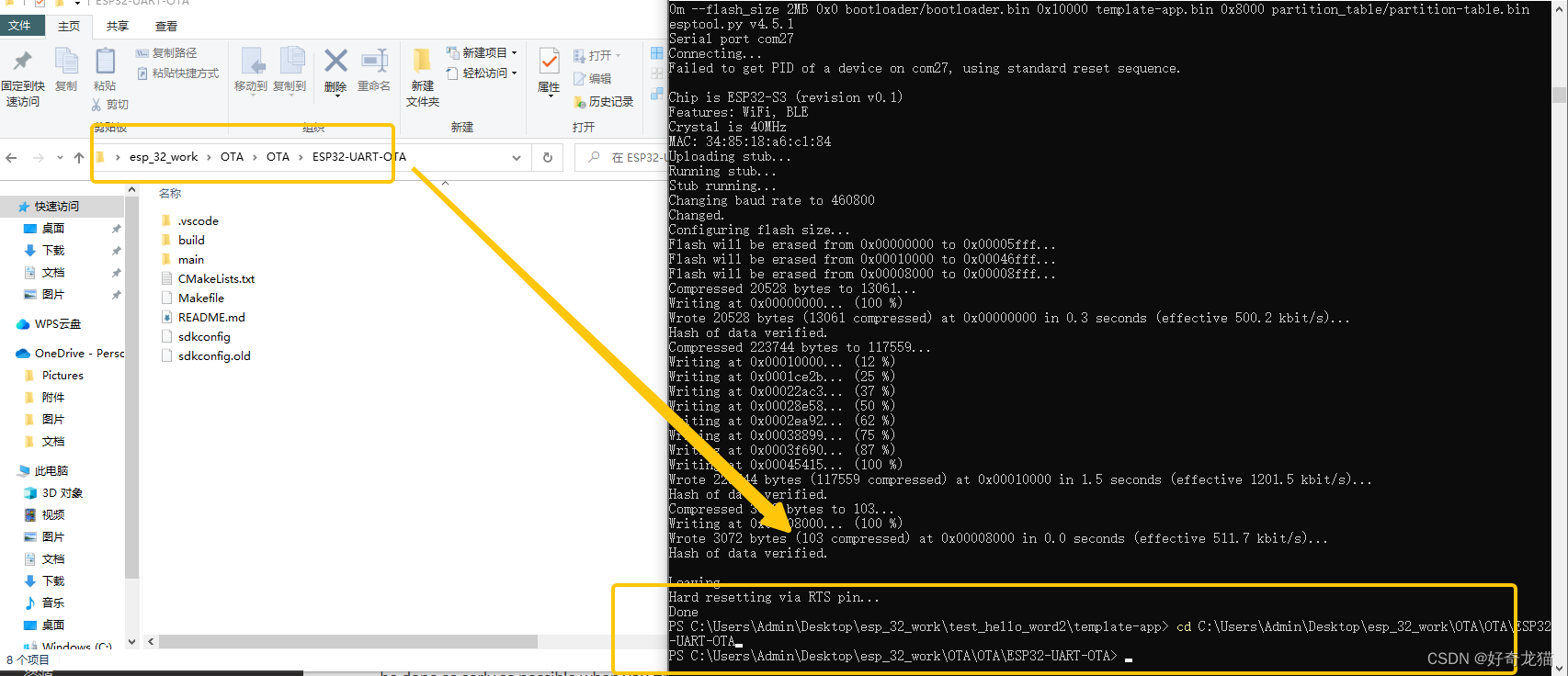Open pinned Pictures (图片) under Quick Access
Viewport: 1568px width, 676px height.
53,295
